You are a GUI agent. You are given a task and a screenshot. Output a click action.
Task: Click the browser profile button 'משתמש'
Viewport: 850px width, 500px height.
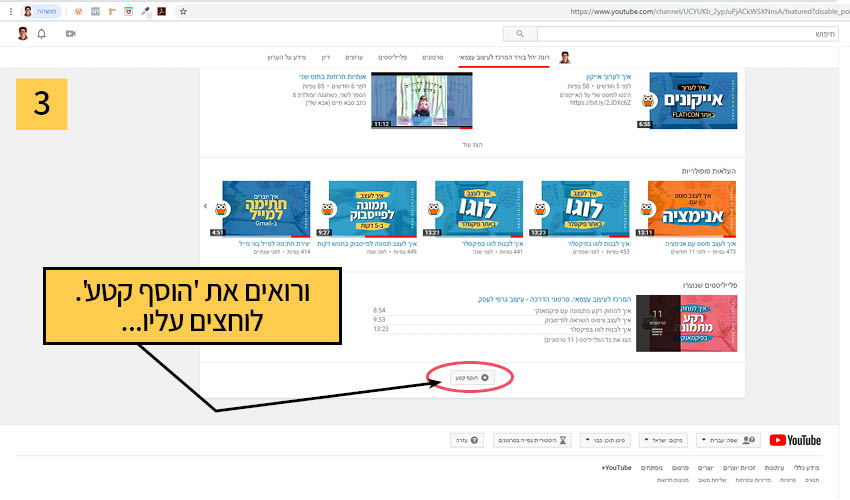(x=40, y=11)
